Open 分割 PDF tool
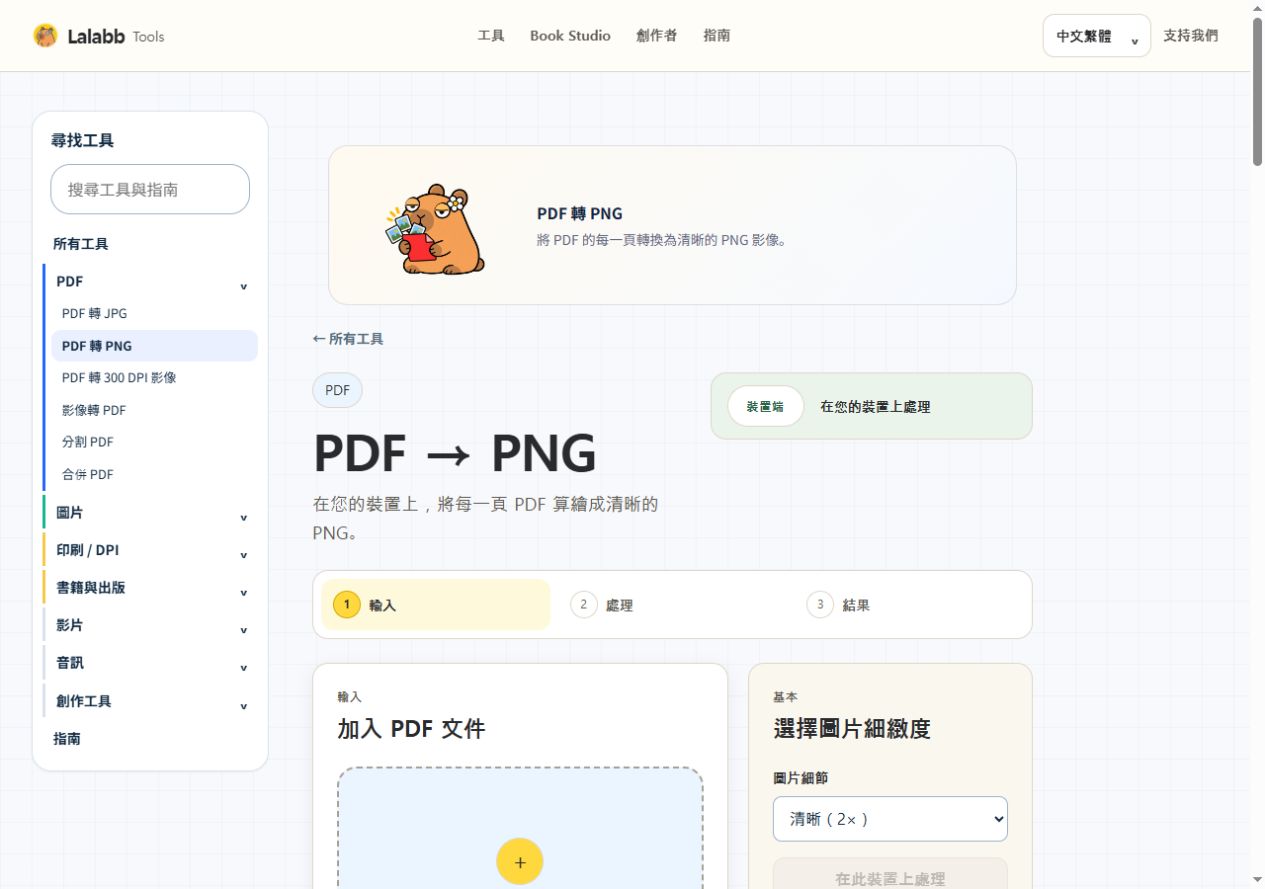The height and width of the screenshot is (889, 1265). click(88, 442)
